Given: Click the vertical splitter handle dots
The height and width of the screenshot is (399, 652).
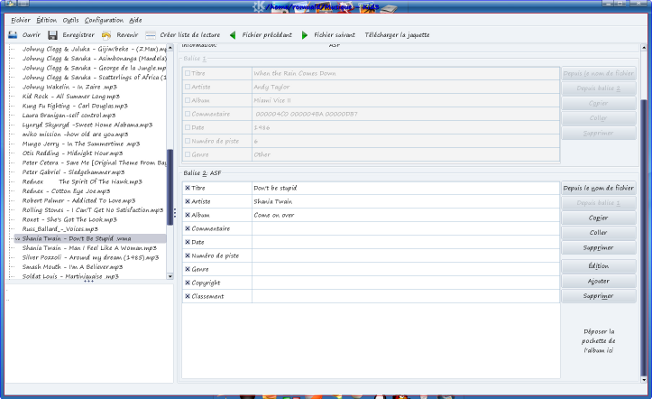Looking at the screenshot, I should [x=175, y=213].
